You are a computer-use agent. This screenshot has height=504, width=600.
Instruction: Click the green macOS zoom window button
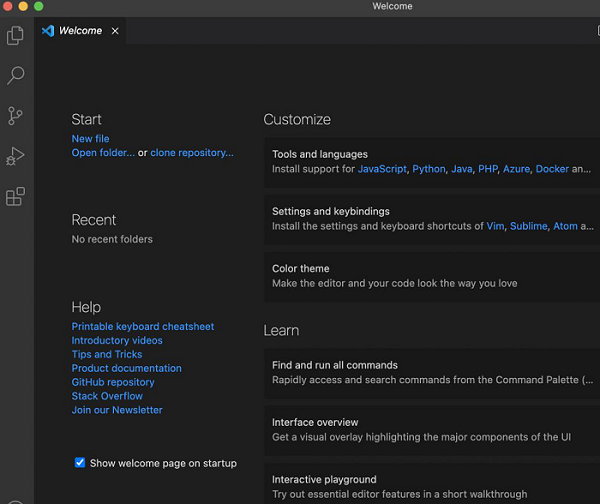pos(40,6)
